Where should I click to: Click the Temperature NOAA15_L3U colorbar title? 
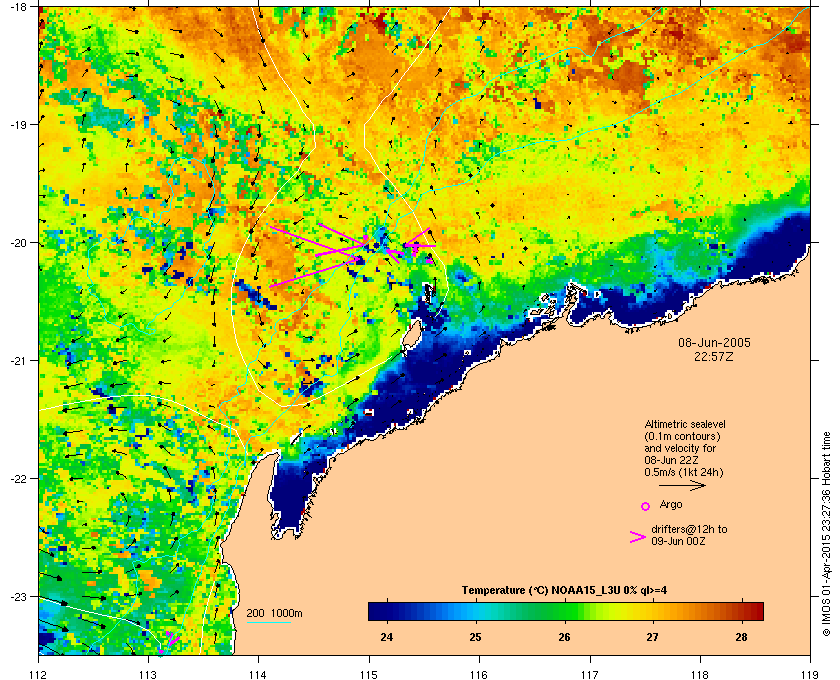(x=564, y=591)
